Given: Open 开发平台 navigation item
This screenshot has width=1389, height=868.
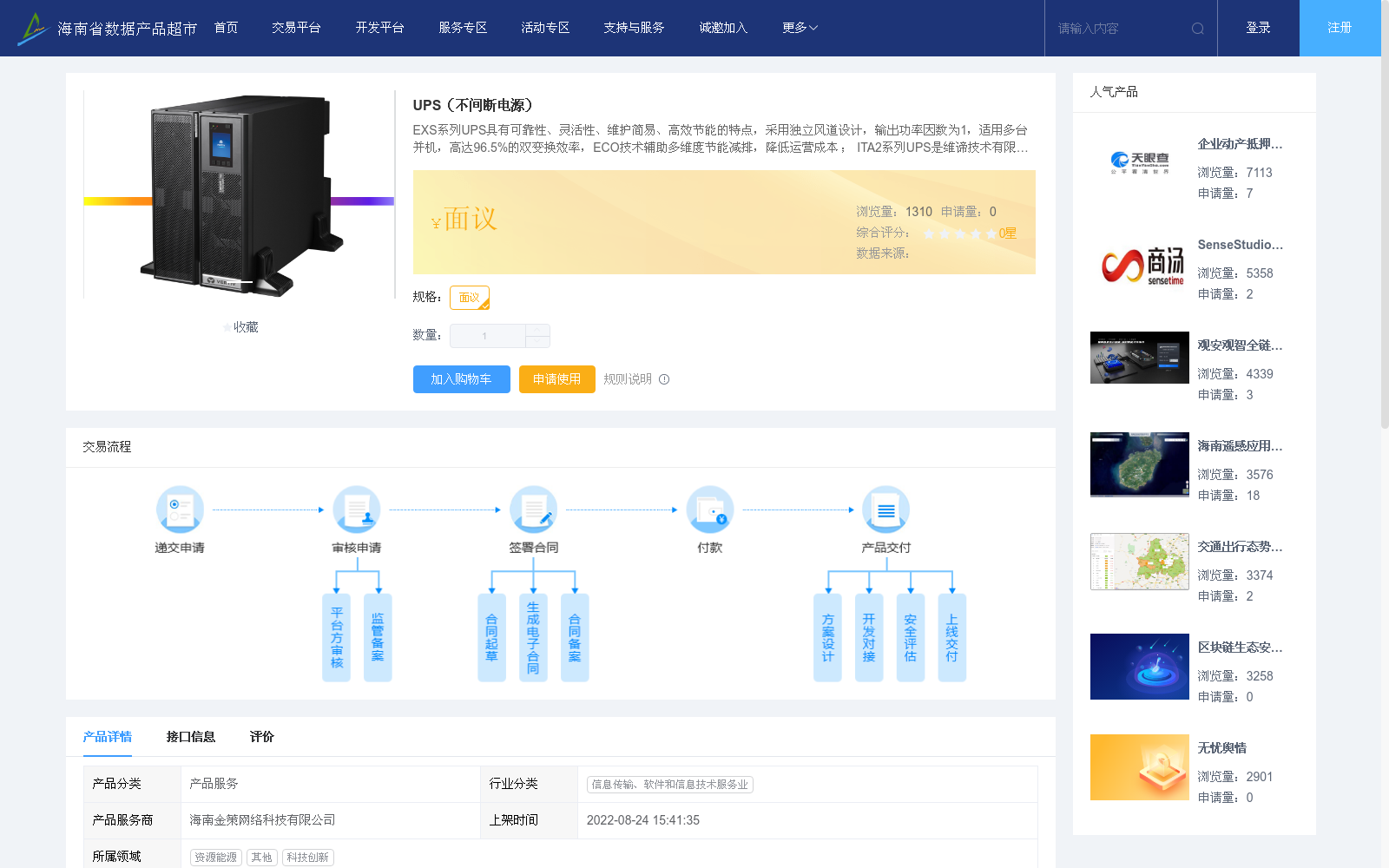Looking at the screenshot, I should click(379, 28).
